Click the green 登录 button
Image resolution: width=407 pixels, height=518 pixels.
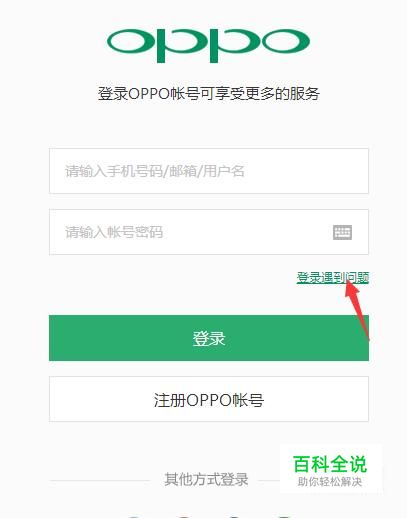(209, 338)
